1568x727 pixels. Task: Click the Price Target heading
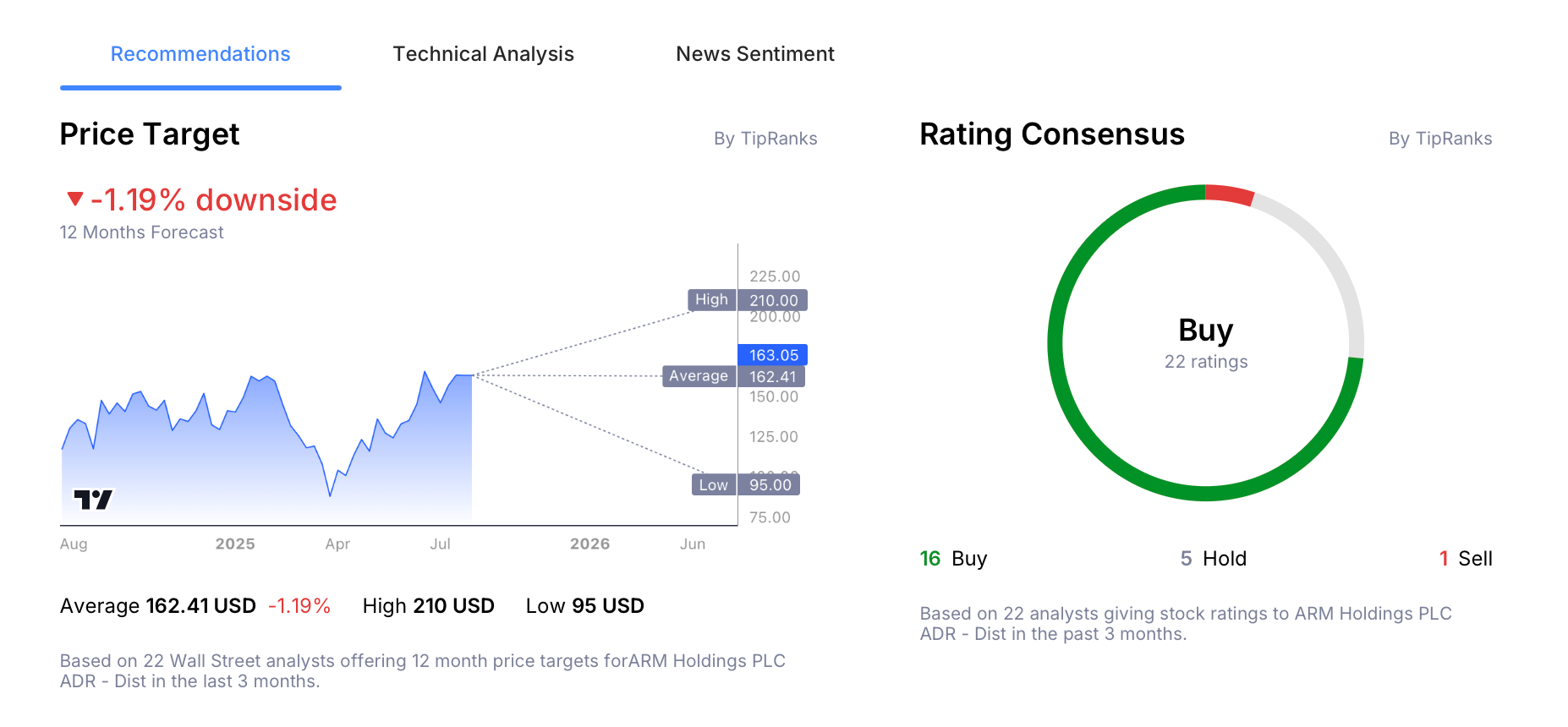click(150, 134)
